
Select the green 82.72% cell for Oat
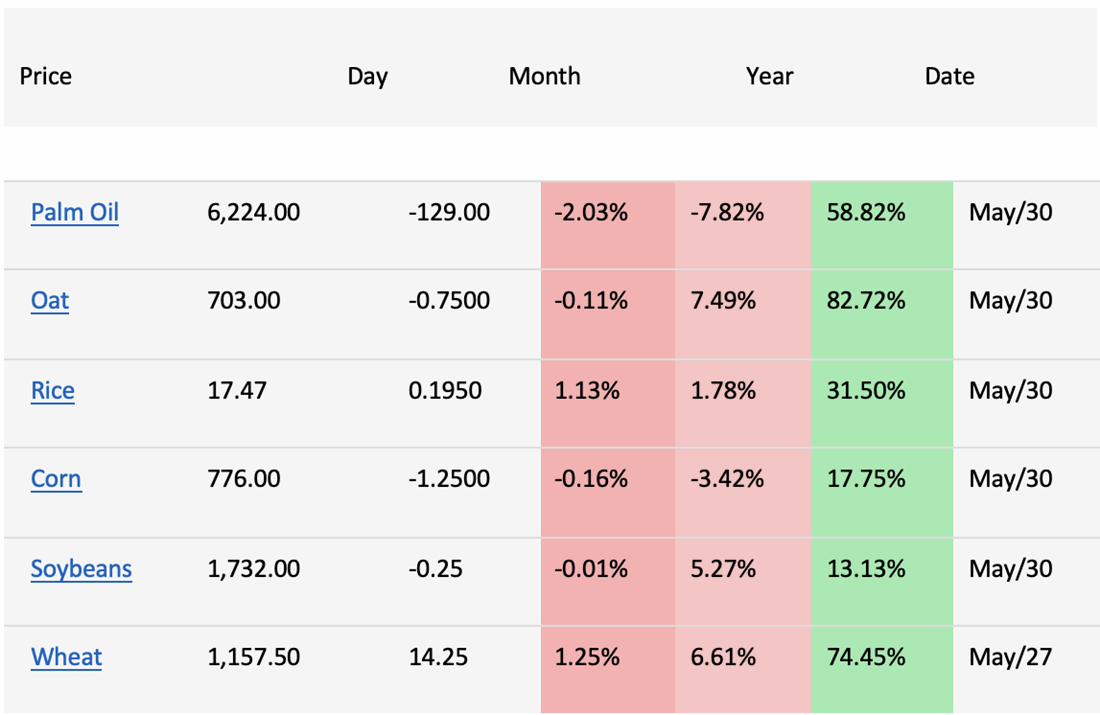(866, 301)
